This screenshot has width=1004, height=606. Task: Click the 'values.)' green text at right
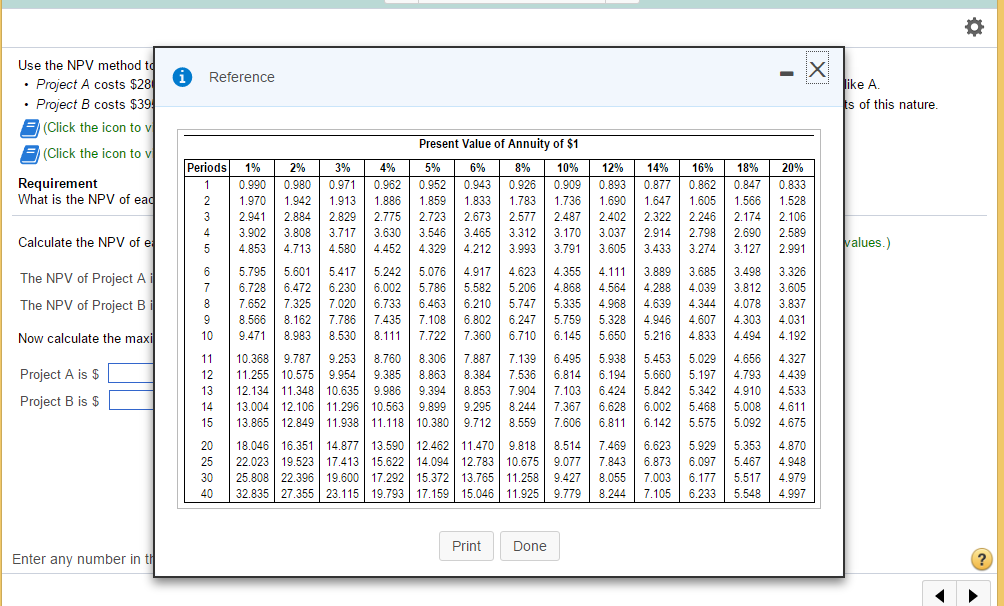[867, 242]
